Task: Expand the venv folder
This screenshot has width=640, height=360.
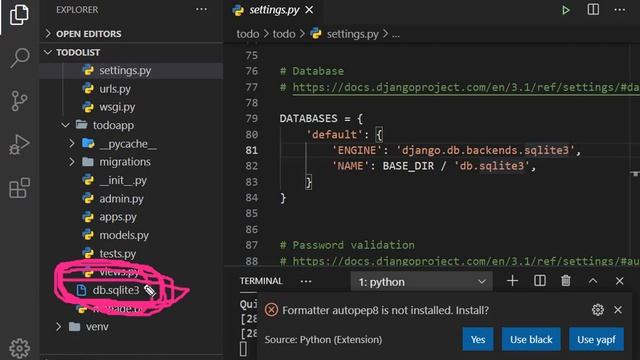Action: [97, 327]
